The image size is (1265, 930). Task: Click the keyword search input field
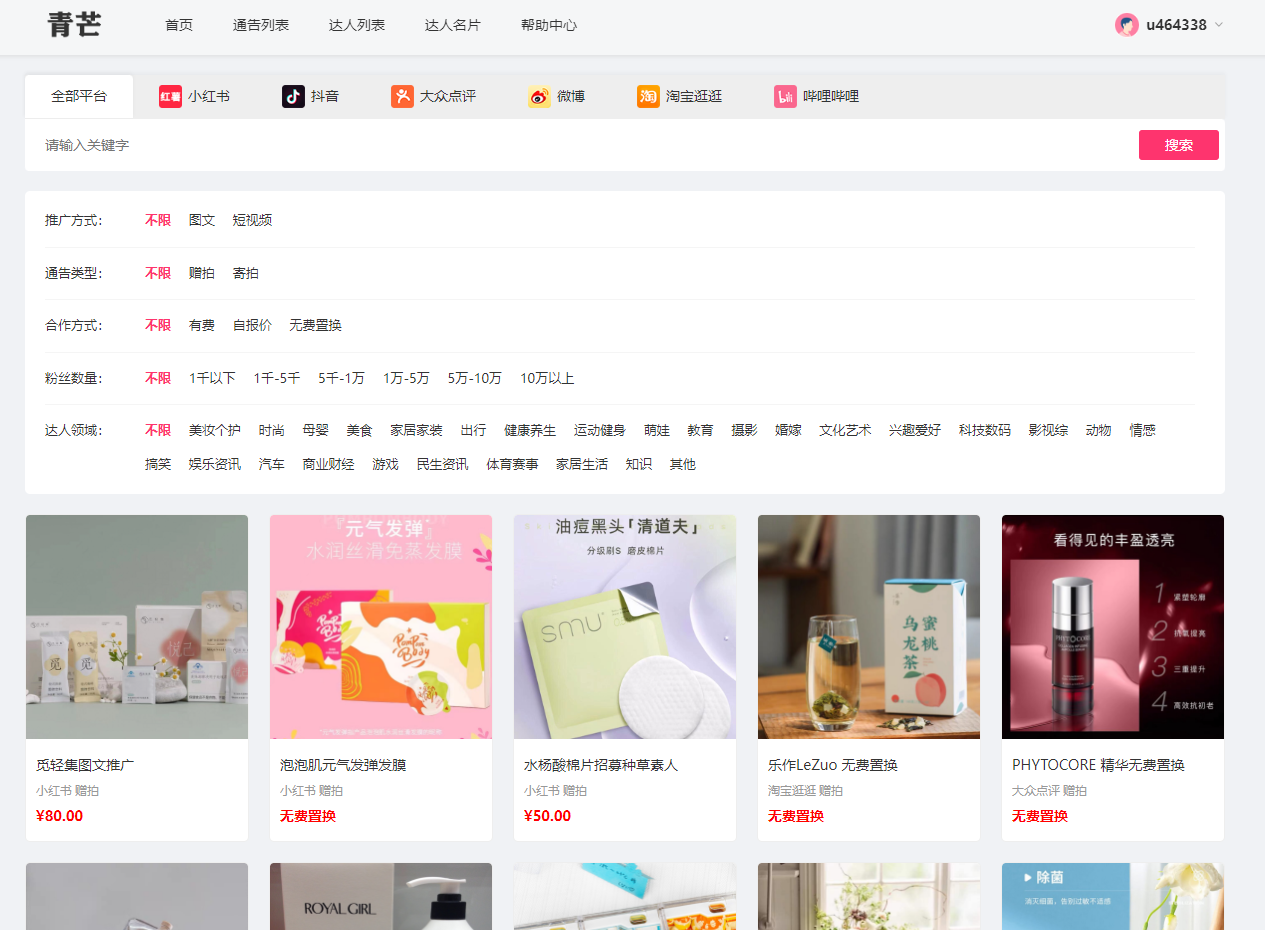pyautogui.click(x=580, y=145)
